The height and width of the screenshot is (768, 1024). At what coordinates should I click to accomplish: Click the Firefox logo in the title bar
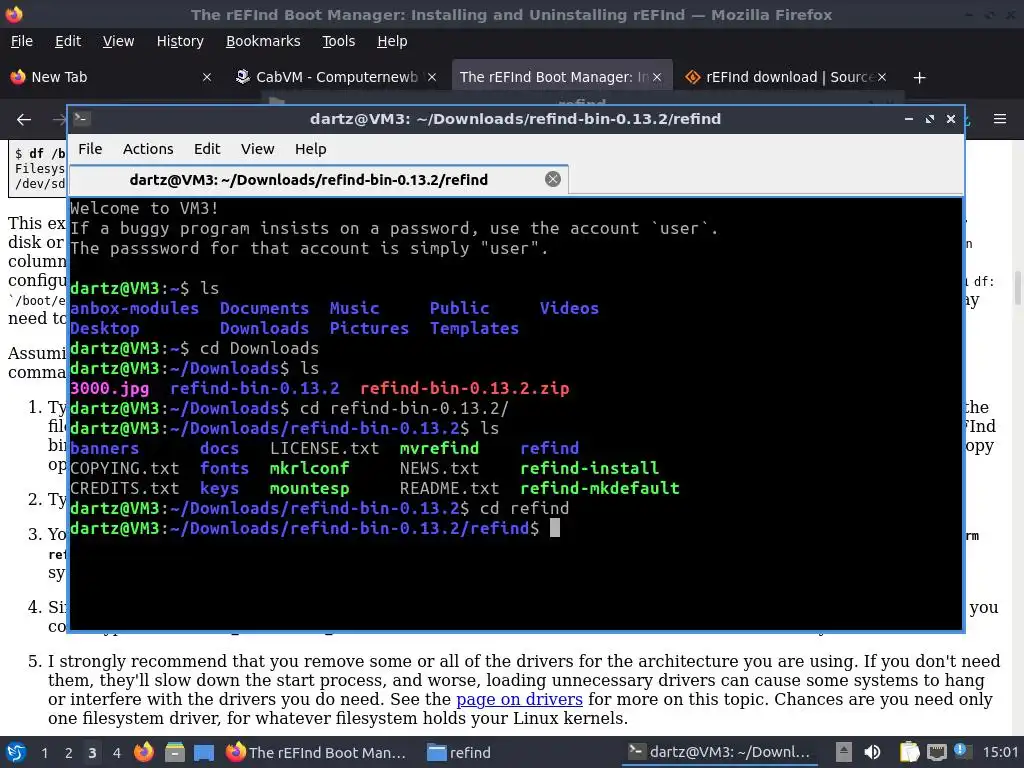[14, 14]
